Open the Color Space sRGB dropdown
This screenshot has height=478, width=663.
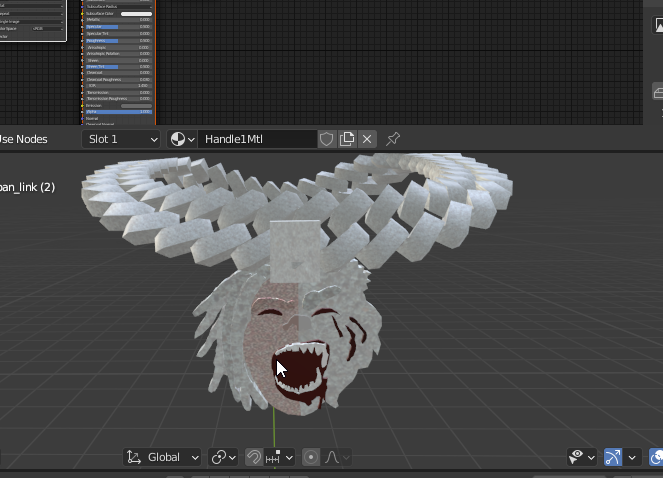click(48, 29)
